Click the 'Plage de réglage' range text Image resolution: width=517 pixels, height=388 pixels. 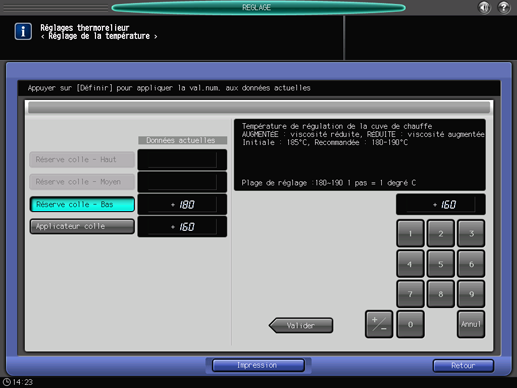[329, 183]
